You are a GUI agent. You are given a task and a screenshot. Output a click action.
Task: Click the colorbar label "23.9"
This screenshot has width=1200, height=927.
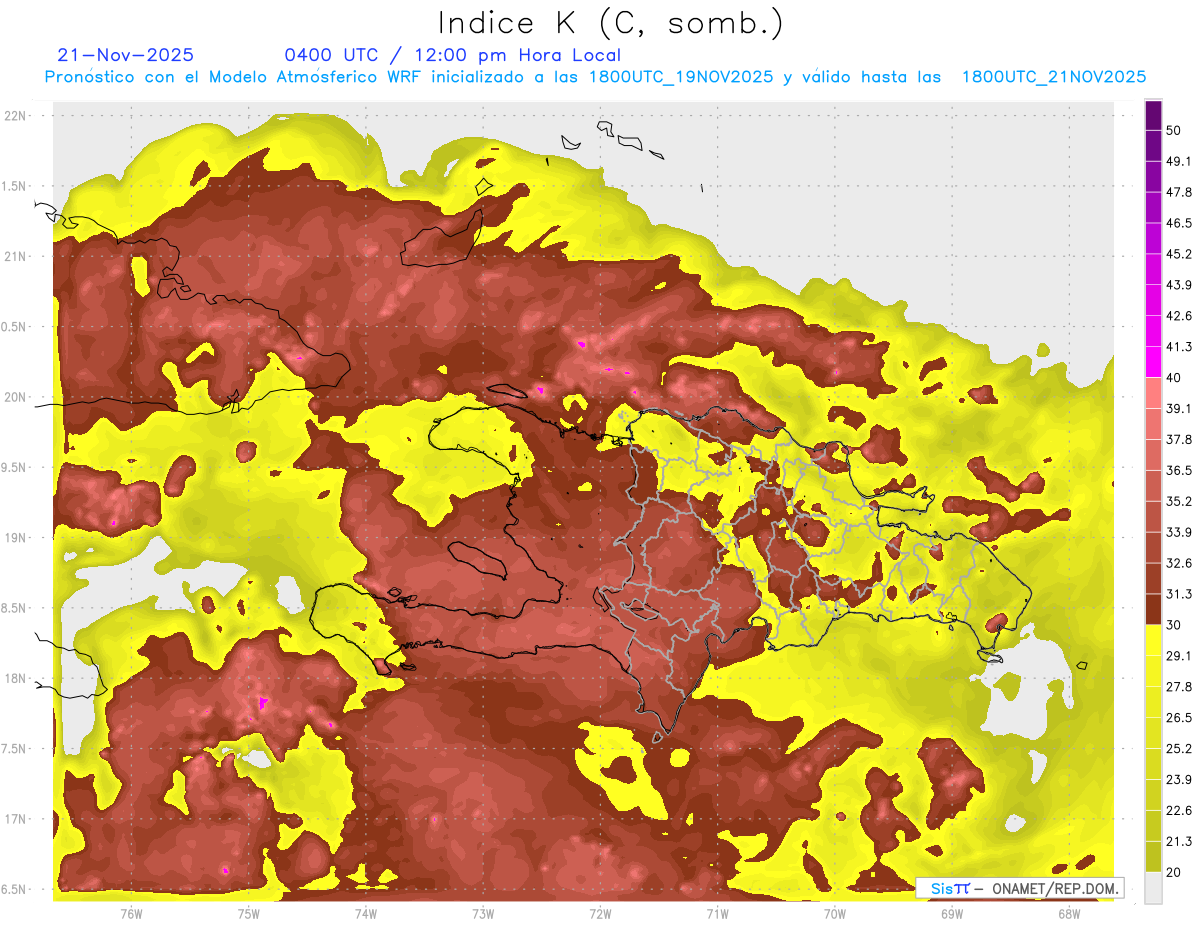[1178, 779]
